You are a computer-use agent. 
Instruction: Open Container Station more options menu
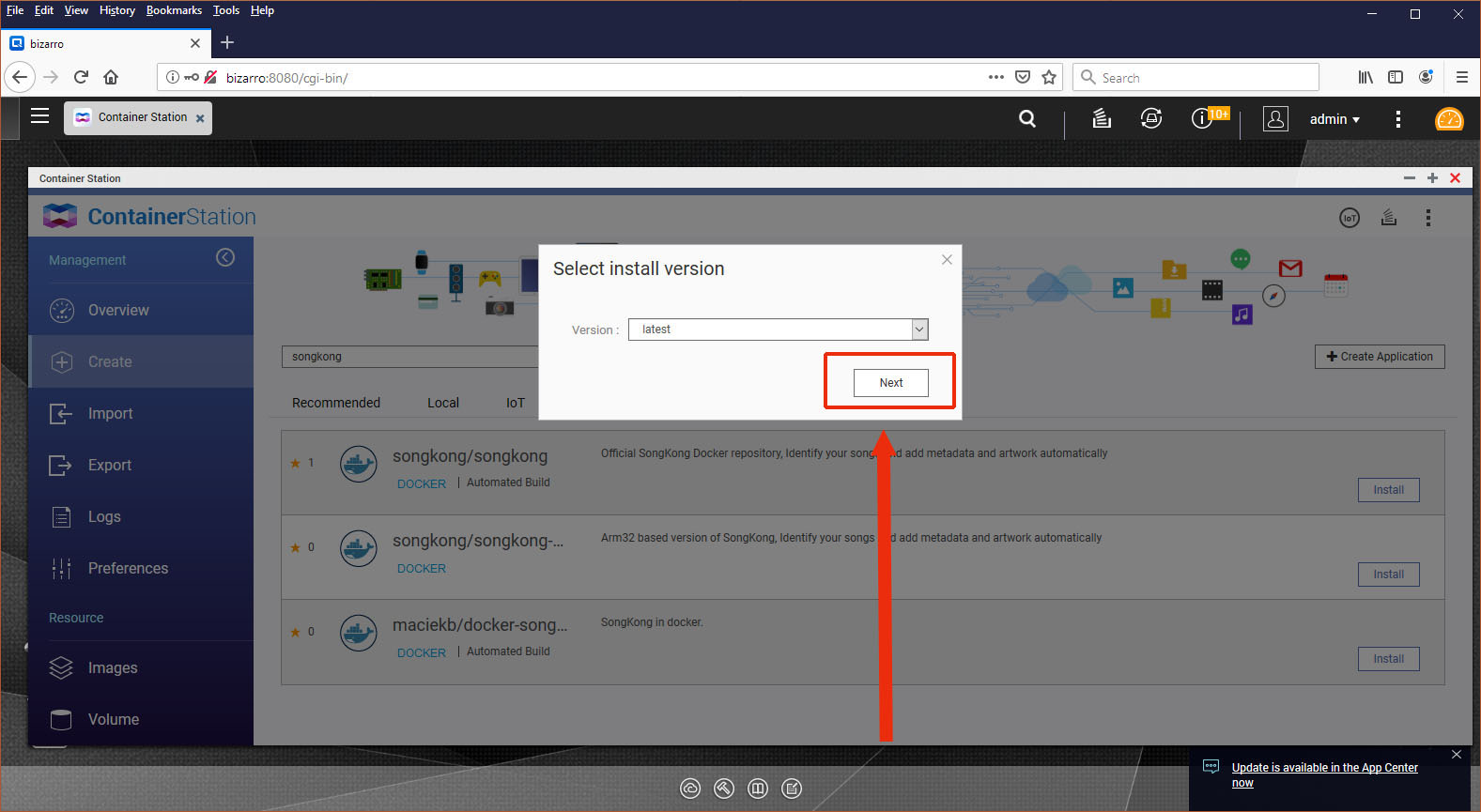click(1428, 218)
